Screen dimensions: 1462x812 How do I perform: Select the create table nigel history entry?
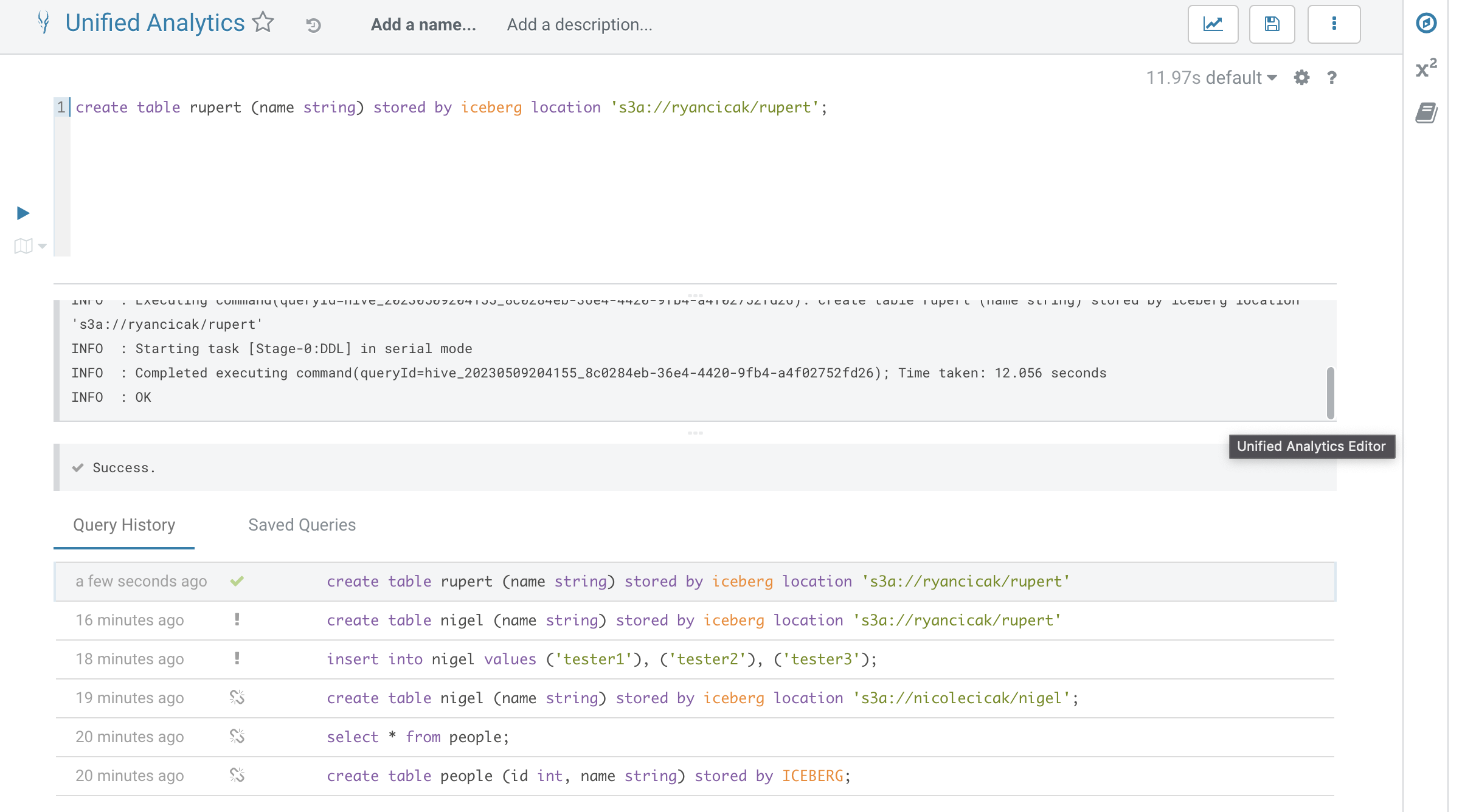pyautogui.click(x=693, y=620)
